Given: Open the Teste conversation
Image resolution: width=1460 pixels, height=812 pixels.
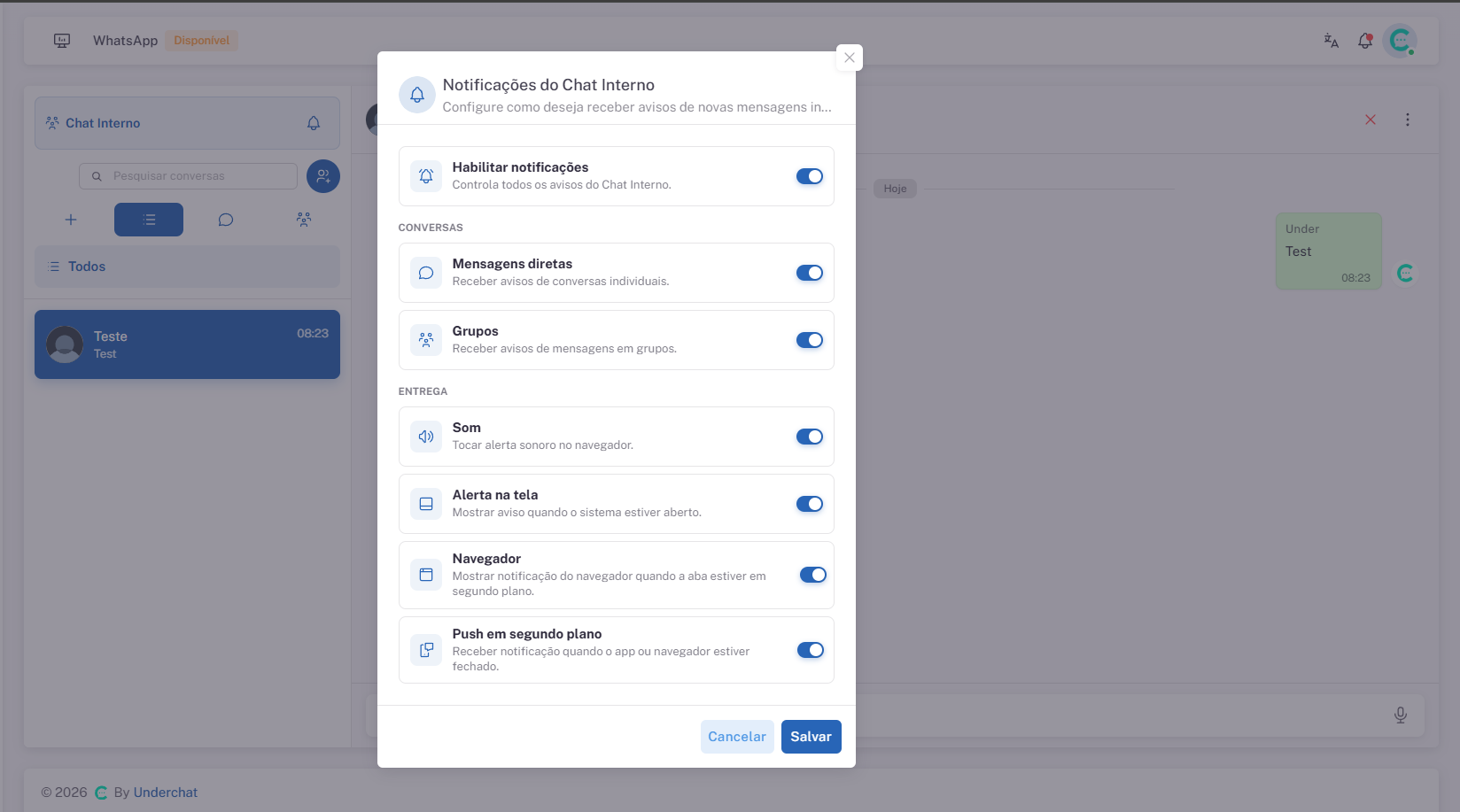Looking at the screenshot, I should point(187,344).
